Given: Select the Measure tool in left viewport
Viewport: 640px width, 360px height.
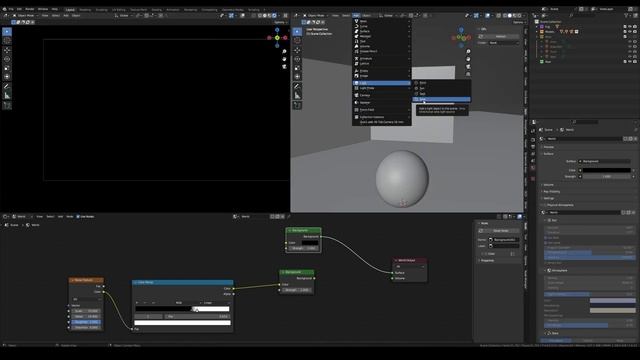Looking at the screenshot, I should coord(7,96).
